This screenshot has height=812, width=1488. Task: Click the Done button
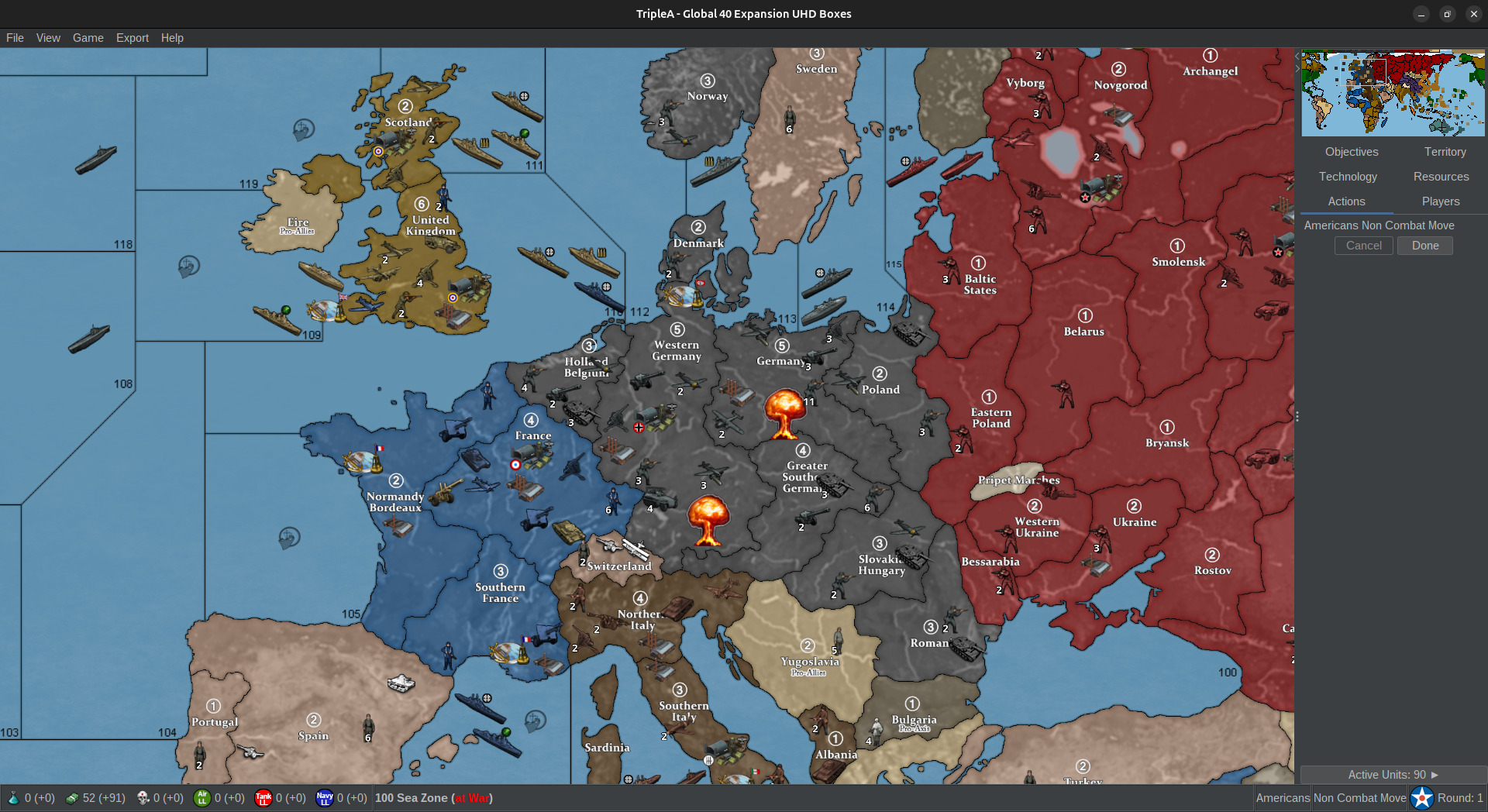1425,246
